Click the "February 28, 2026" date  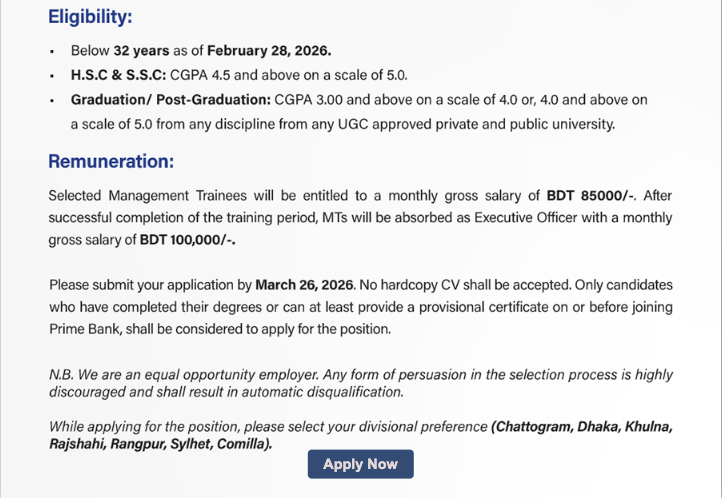268,50
